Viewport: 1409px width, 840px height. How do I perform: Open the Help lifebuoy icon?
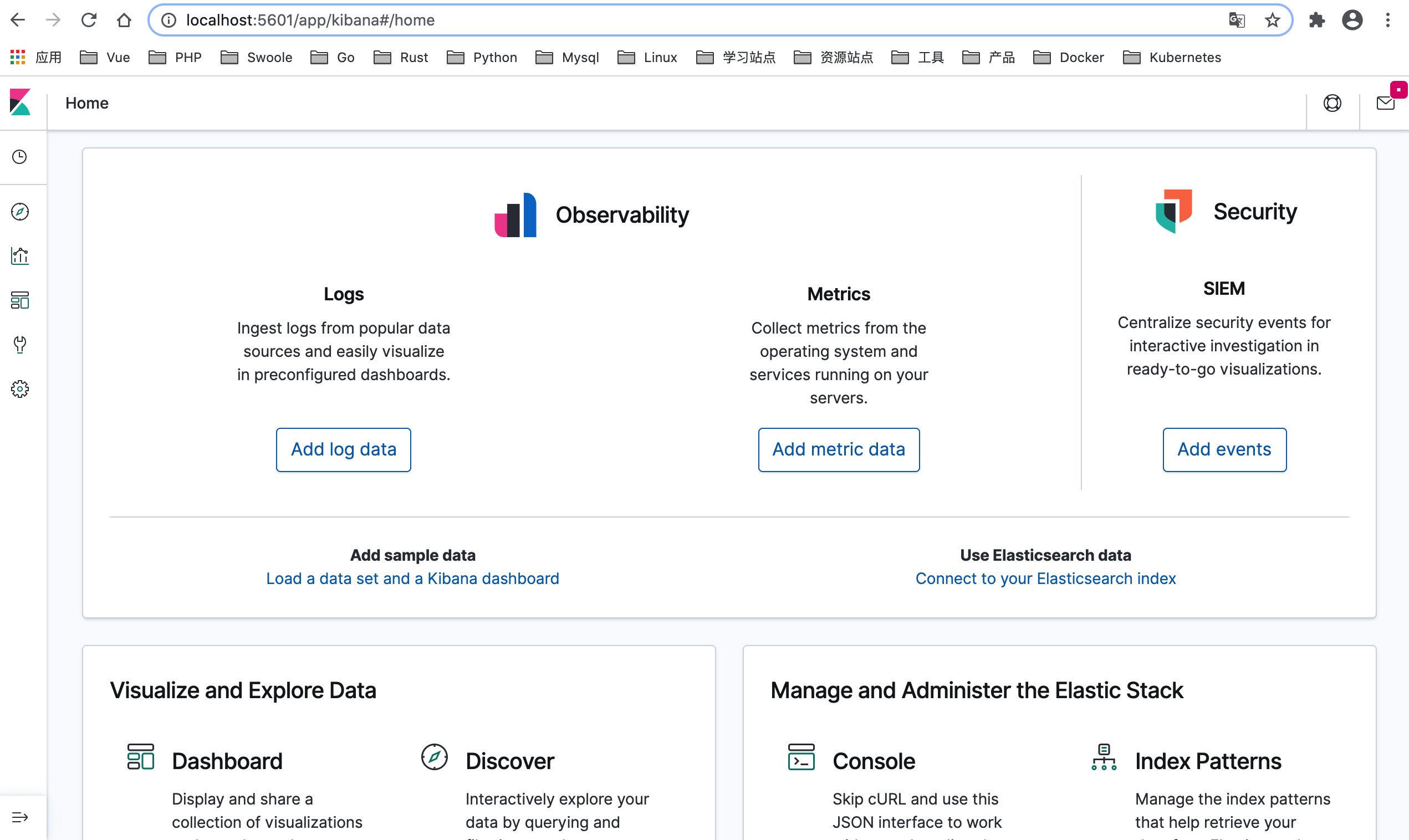click(1332, 103)
